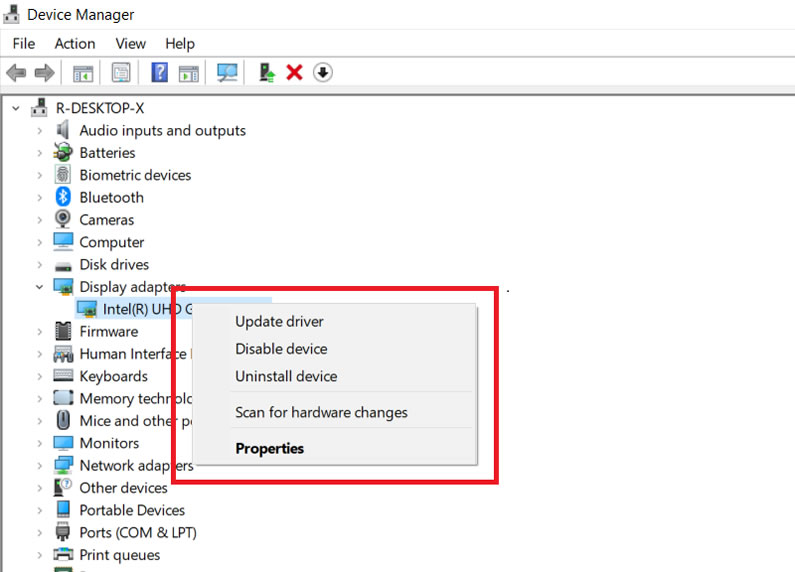This screenshot has height=572, width=795.
Task: Click the Intel(R) UHD adapter icon
Action: point(87,308)
